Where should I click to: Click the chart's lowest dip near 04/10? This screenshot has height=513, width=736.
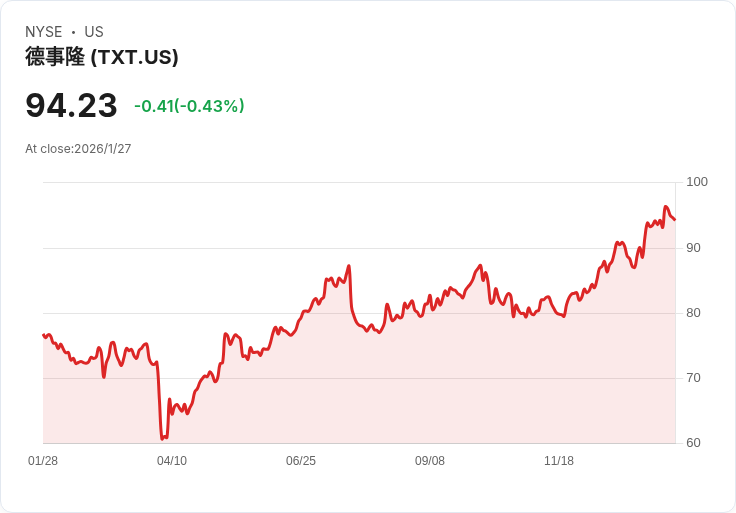coord(162,438)
